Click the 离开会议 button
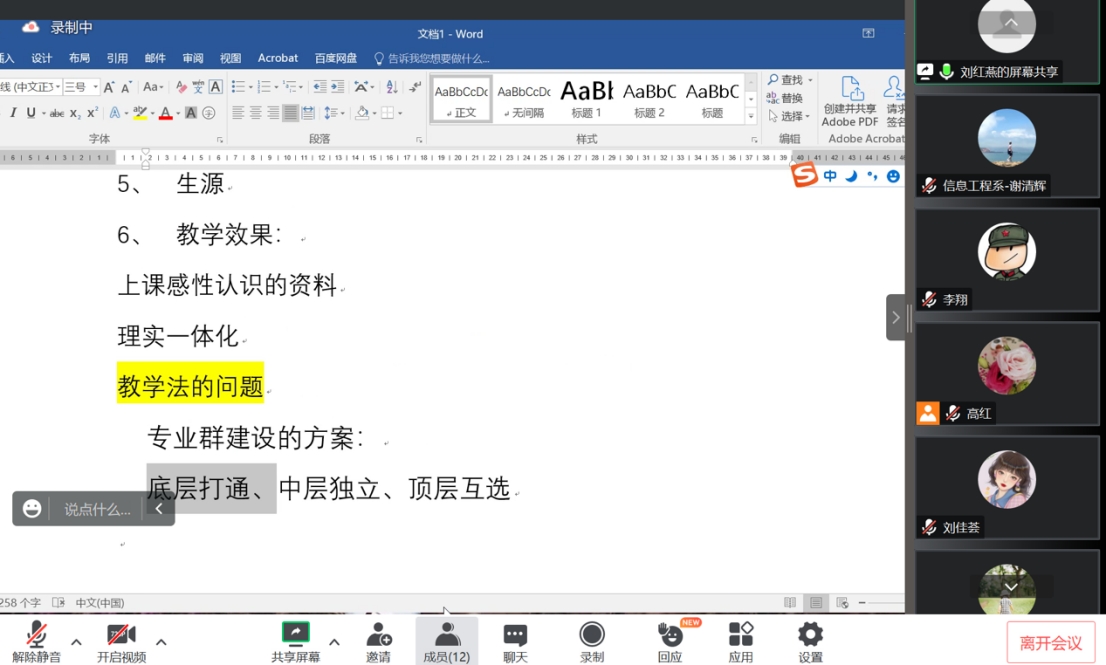Screen dimensions: 1106x665 tap(1050, 642)
